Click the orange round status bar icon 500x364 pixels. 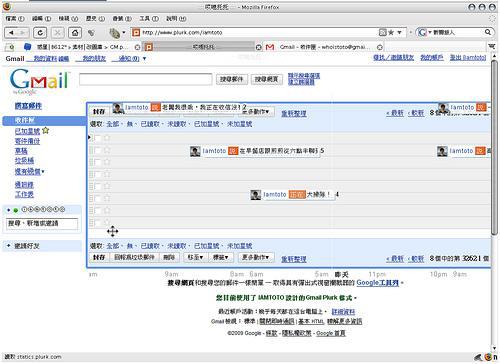point(488,357)
